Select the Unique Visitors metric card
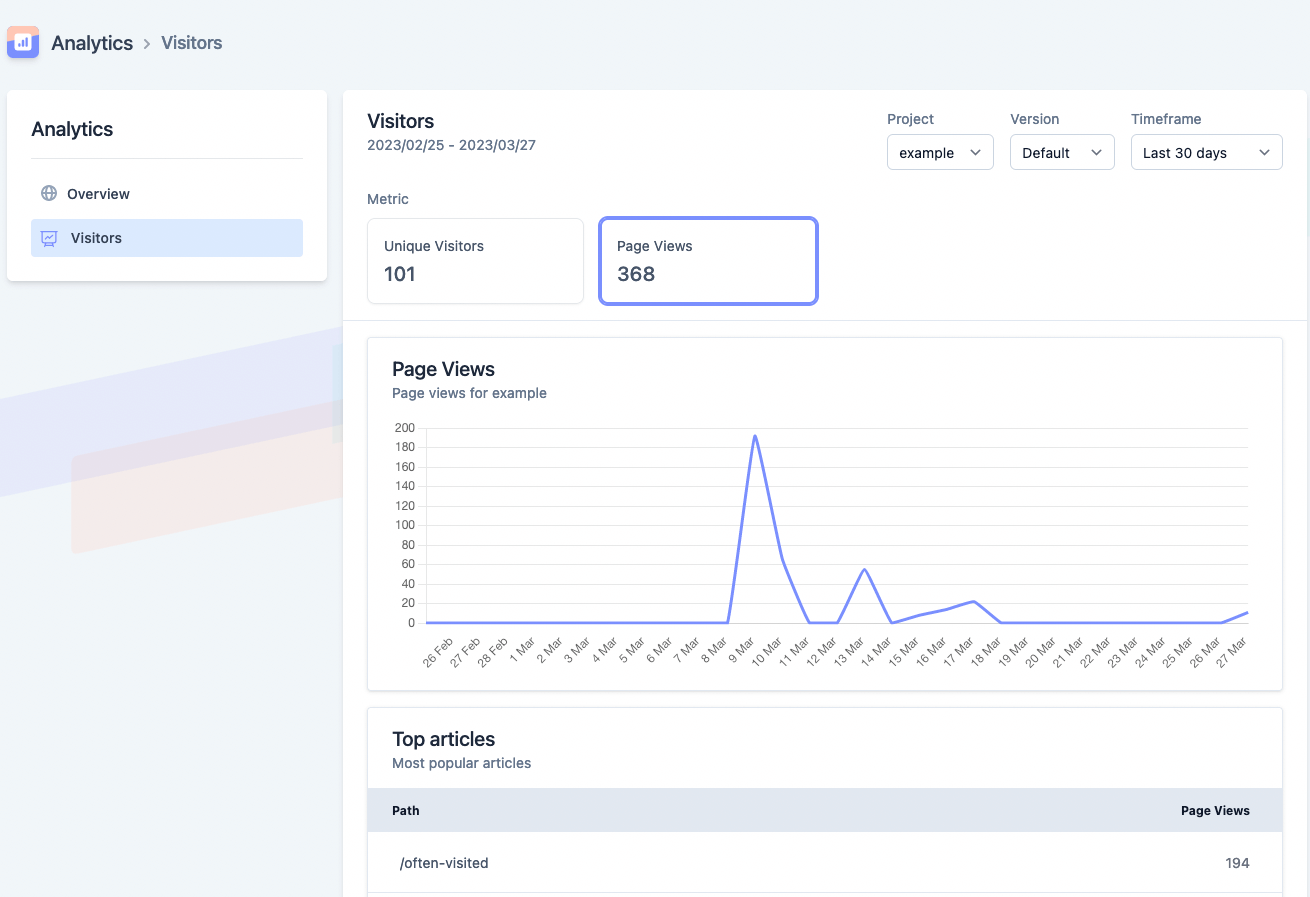1310x897 pixels. point(474,261)
